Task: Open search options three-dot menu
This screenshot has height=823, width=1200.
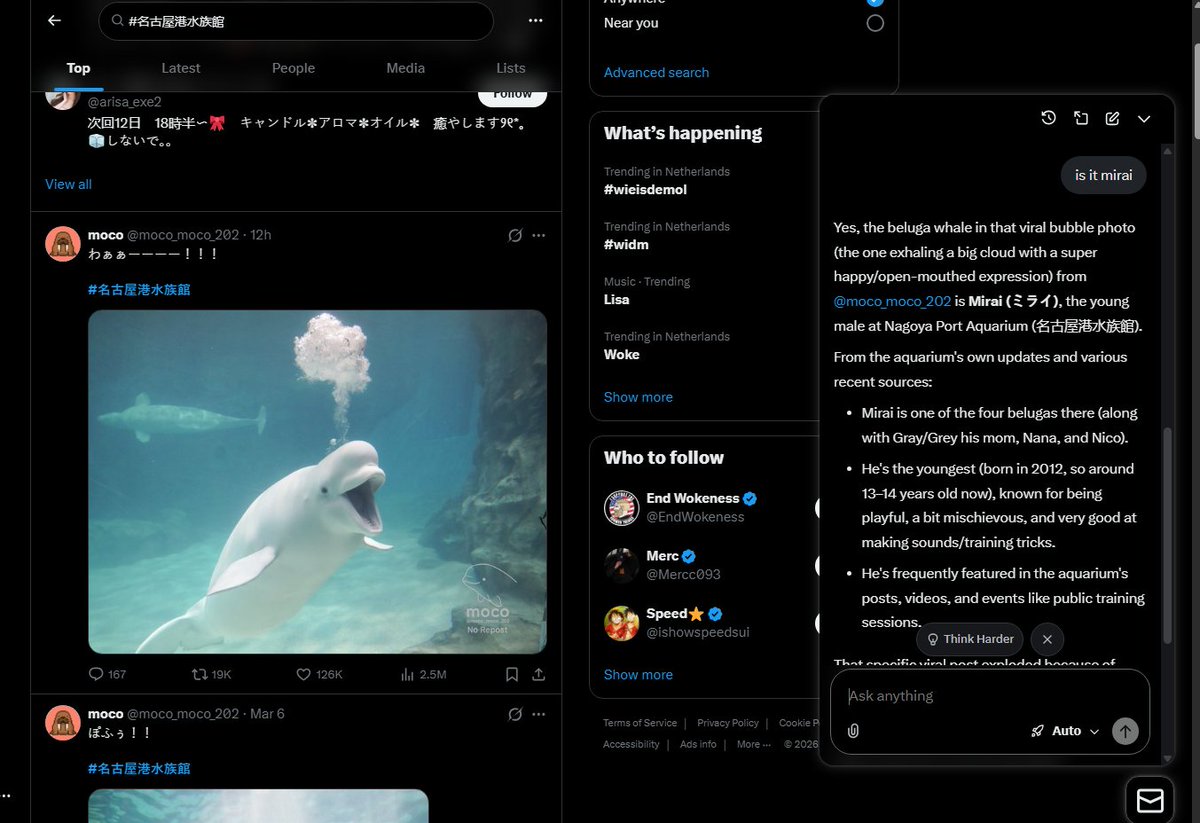Action: [x=535, y=20]
